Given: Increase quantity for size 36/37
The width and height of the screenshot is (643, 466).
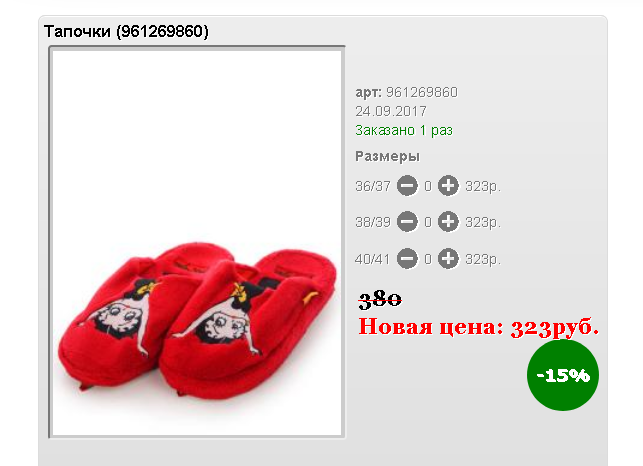Looking at the screenshot, I should (x=448, y=186).
